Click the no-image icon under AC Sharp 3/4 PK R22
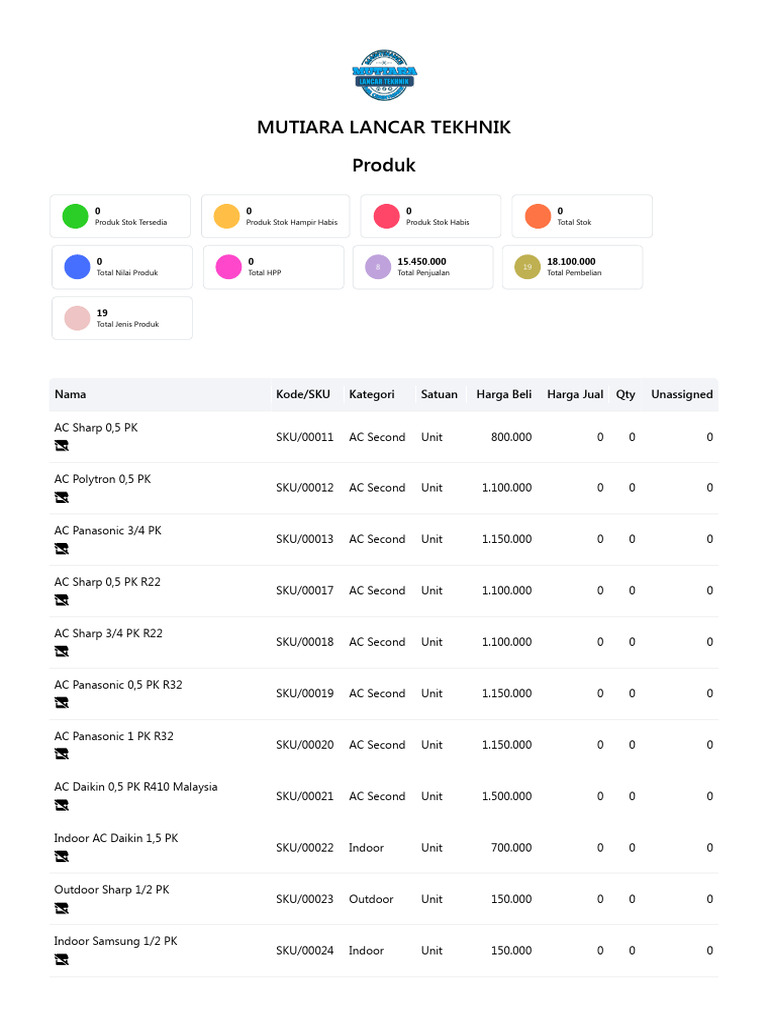 [x=61, y=651]
